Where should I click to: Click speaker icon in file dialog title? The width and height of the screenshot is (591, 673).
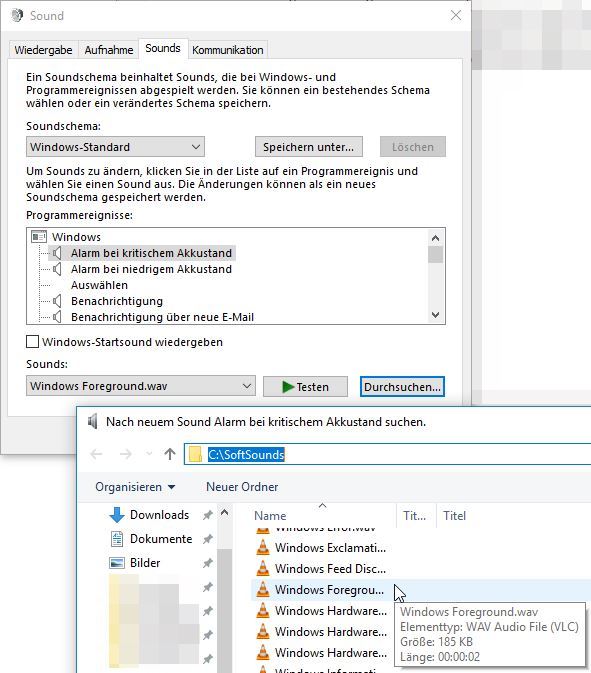coord(93,421)
